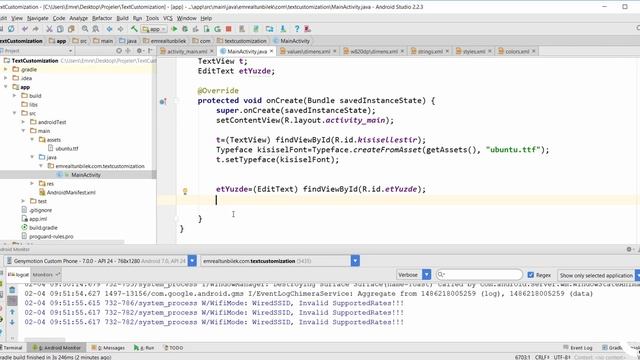Open the Navigate menu
This screenshot has width=640, height=360.
(38, 18)
